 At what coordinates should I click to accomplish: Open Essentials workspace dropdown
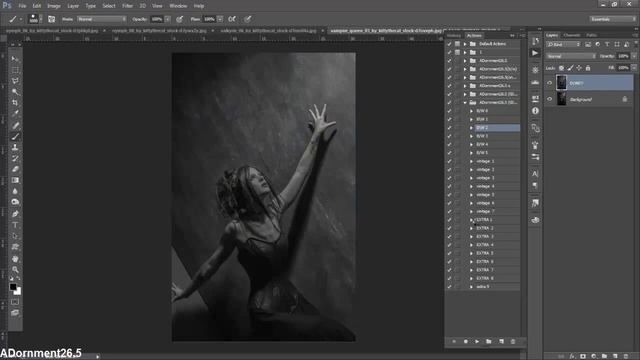pyautogui.click(x=612, y=19)
